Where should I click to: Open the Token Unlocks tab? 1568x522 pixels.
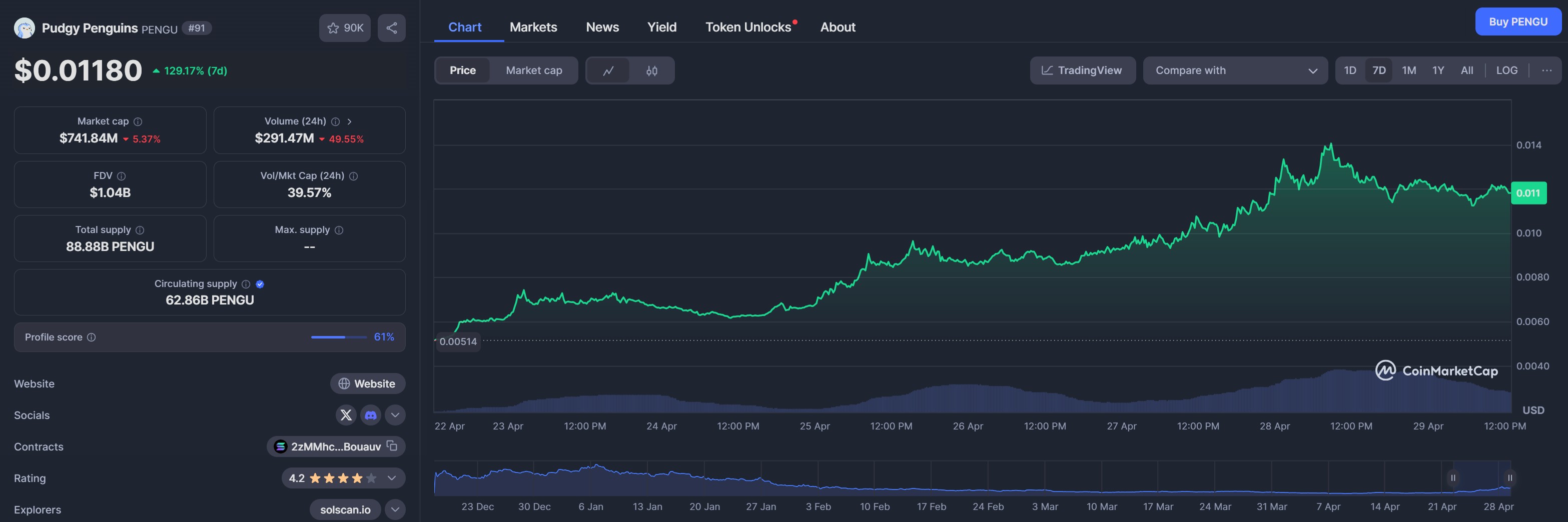(748, 27)
